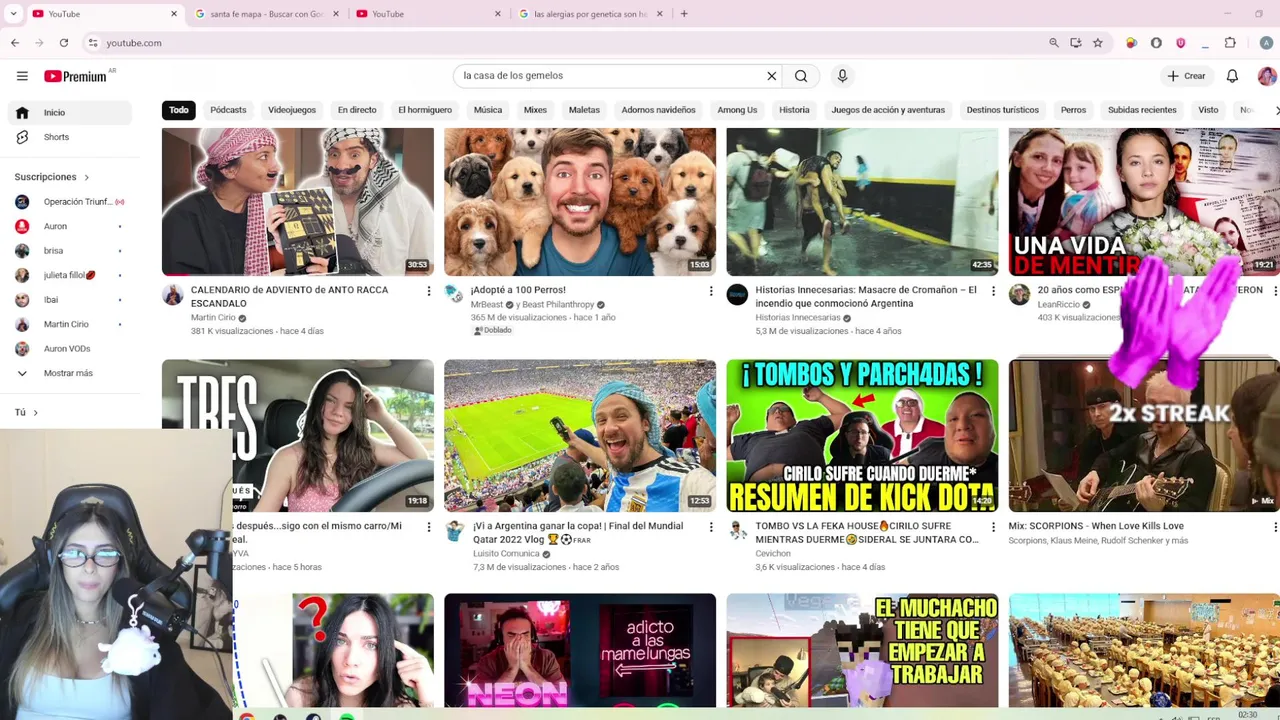Open the RESUMEN DE KICK thumbnail

click(862, 436)
